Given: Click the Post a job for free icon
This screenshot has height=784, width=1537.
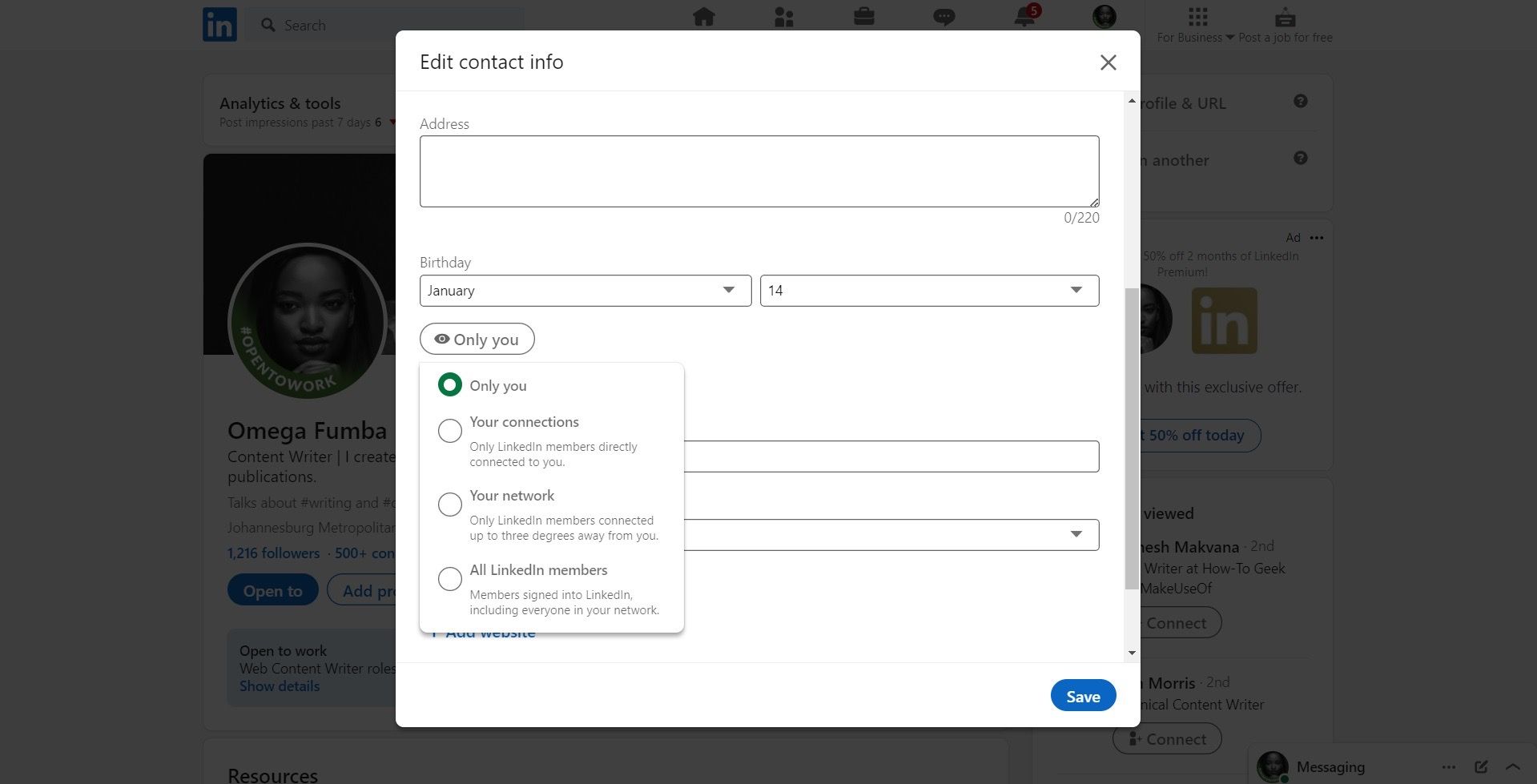Looking at the screenshot, I should coord(1285,16).
